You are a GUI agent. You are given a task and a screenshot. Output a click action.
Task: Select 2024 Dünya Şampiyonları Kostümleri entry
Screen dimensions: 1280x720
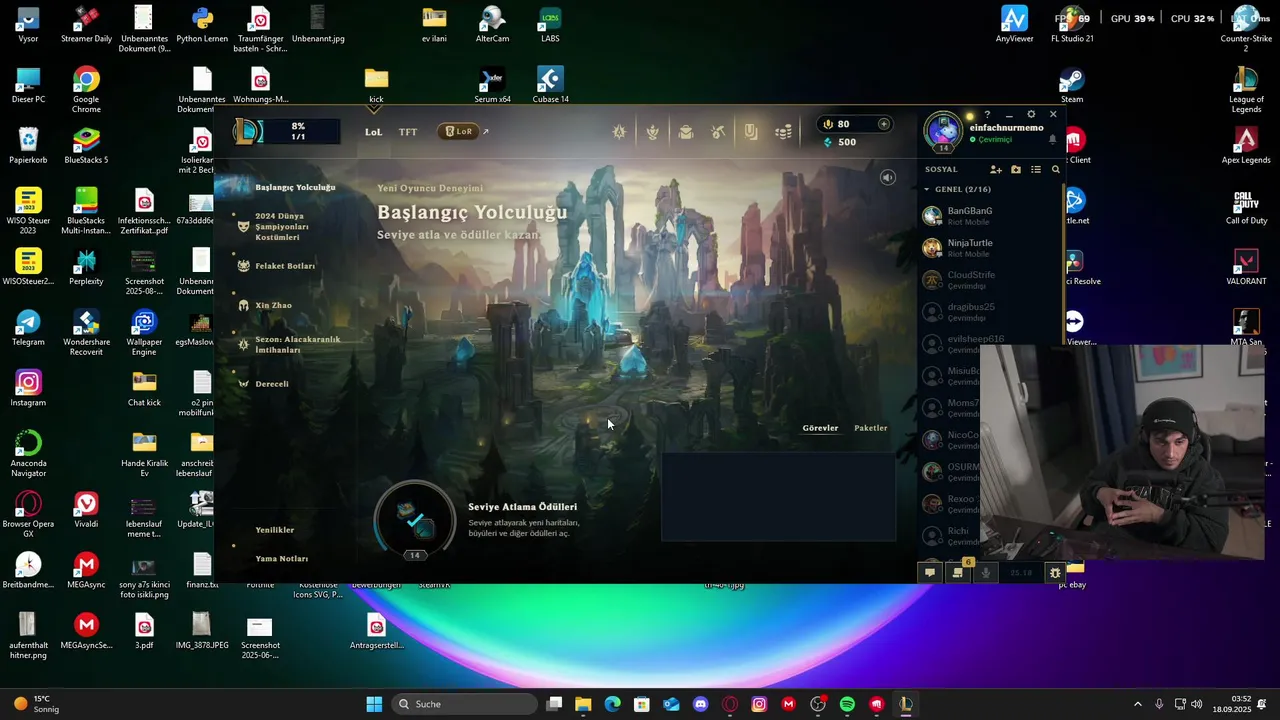point(282,227)
